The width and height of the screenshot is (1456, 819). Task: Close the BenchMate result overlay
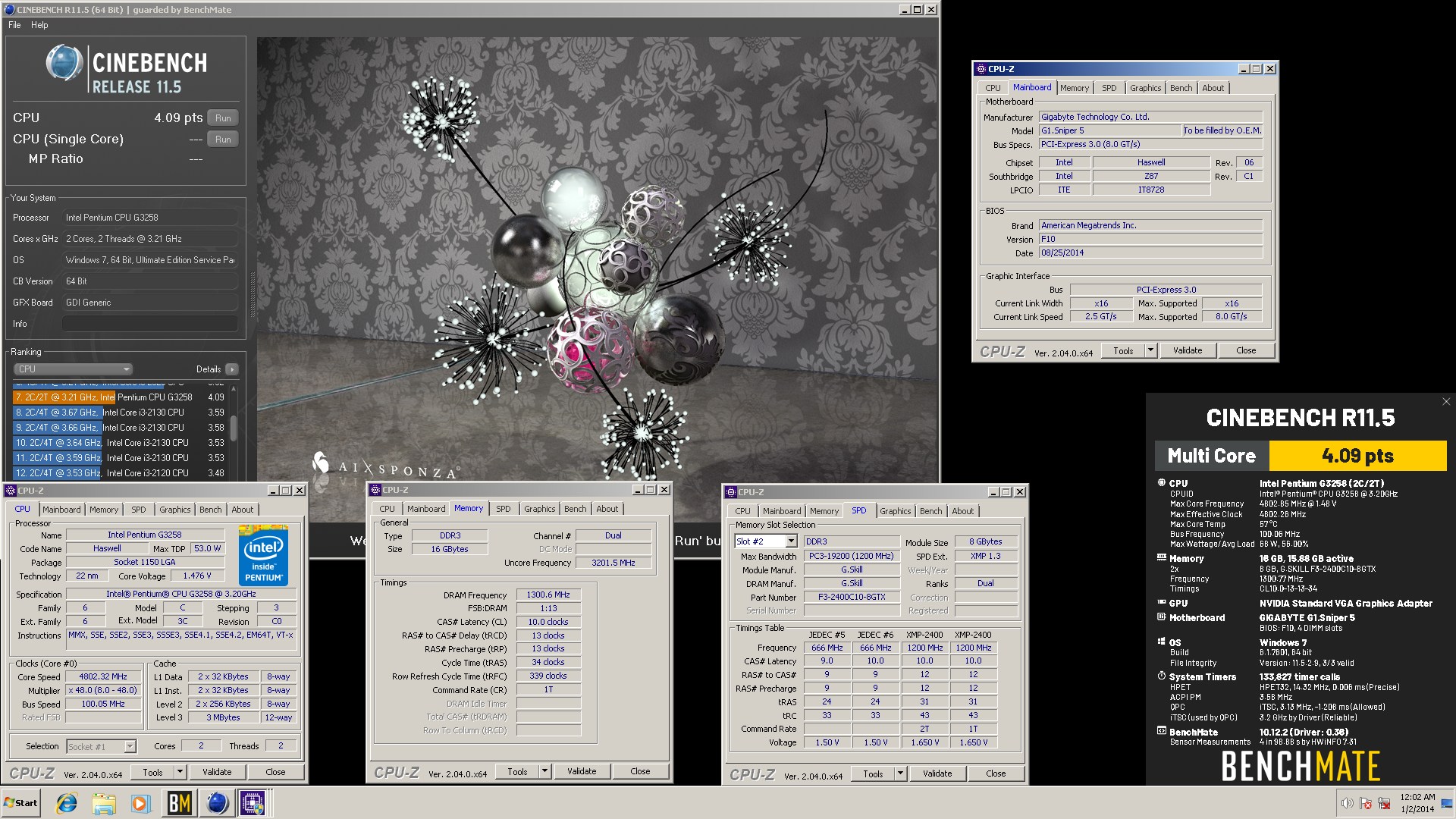coord(1446,402)
